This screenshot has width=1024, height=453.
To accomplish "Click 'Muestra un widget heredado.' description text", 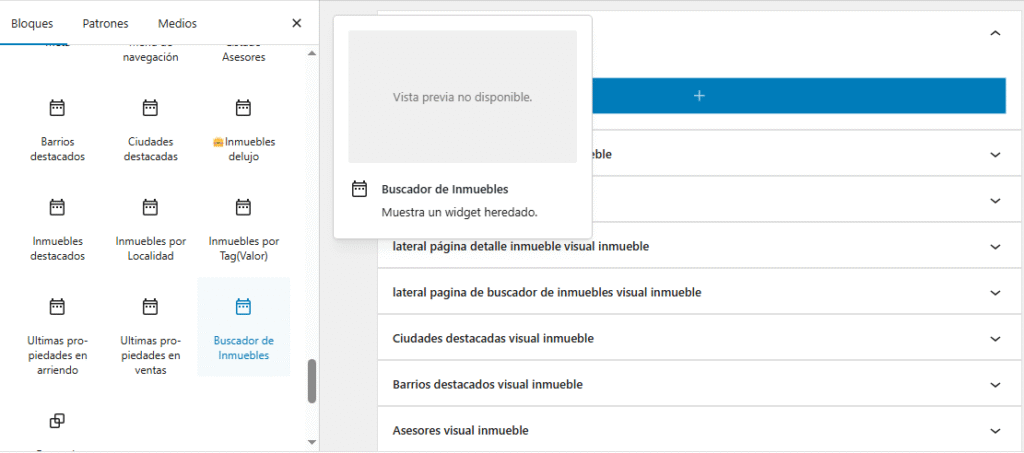I will (x=459, y=212).
